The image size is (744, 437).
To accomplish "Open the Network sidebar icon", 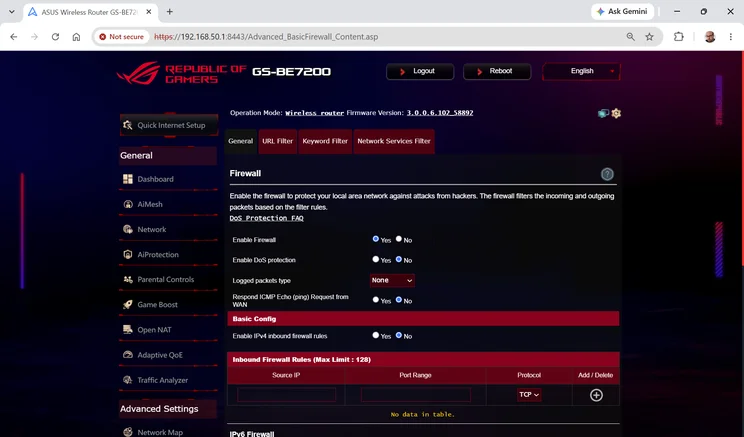I will coord(128,229).
